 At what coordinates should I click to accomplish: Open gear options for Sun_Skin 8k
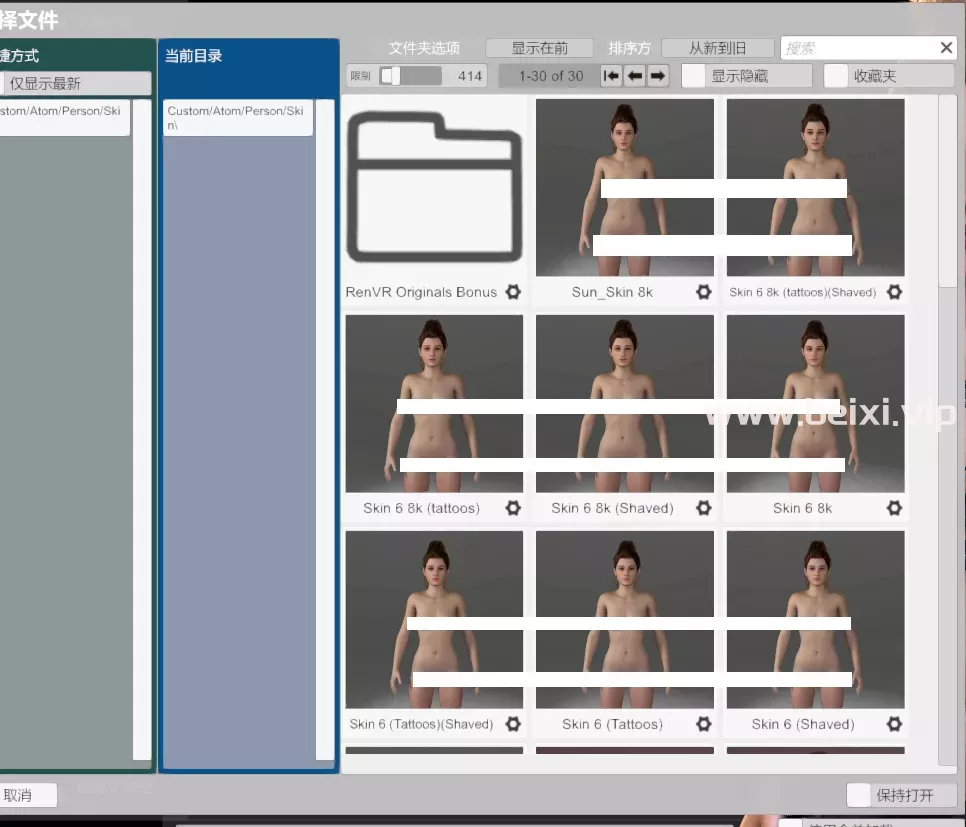pos(704,292)
